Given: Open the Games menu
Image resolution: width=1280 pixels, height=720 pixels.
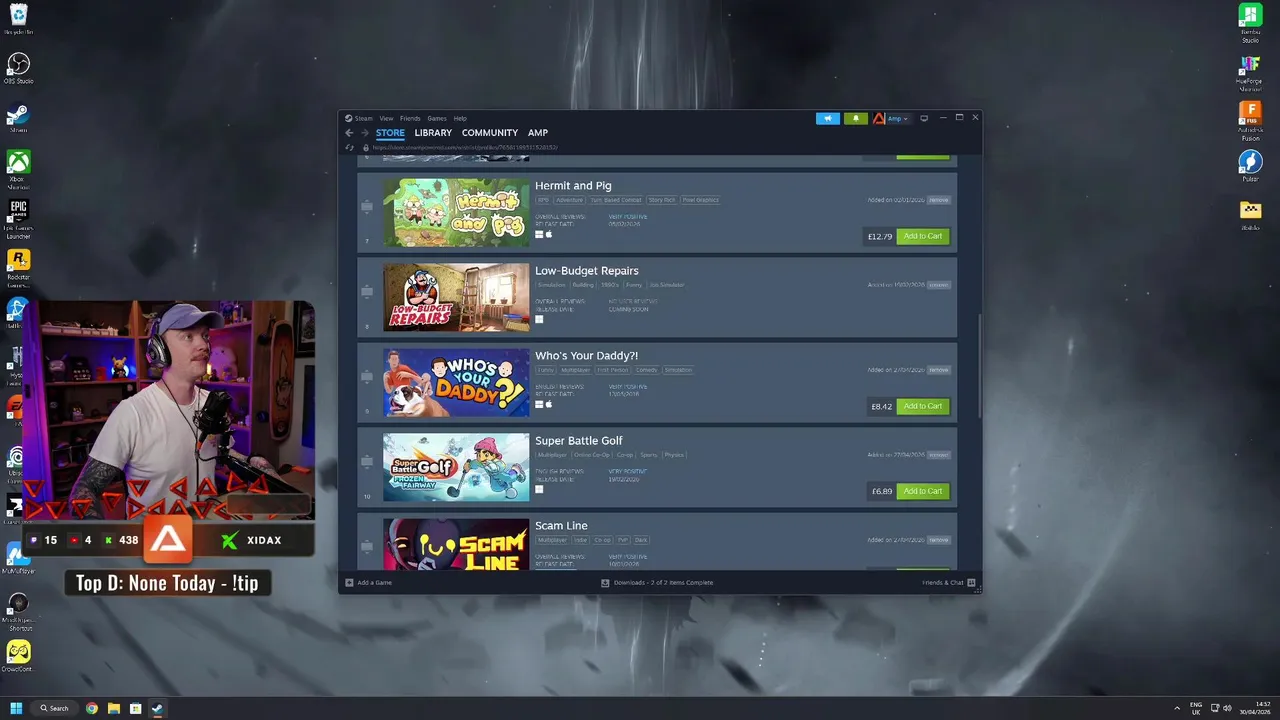Looking at the screenshot, I should [437, 118].
